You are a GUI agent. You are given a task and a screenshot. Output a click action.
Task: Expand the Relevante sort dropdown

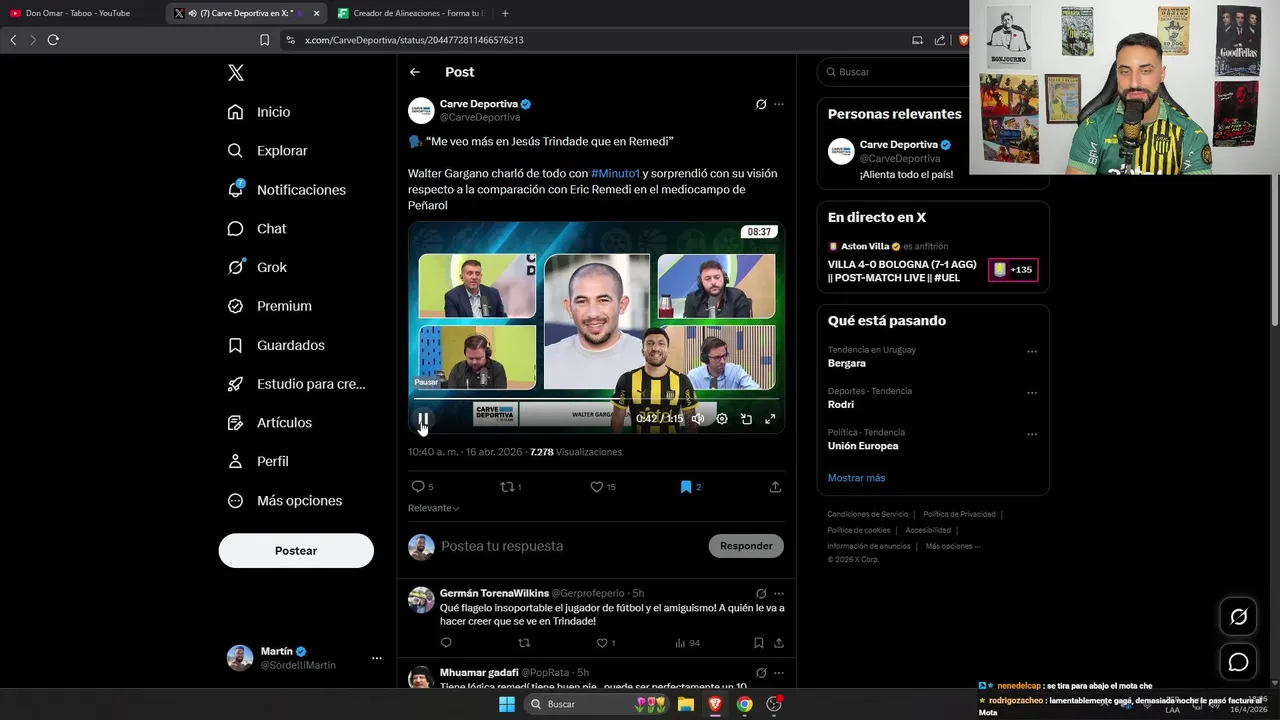[434, 508]
